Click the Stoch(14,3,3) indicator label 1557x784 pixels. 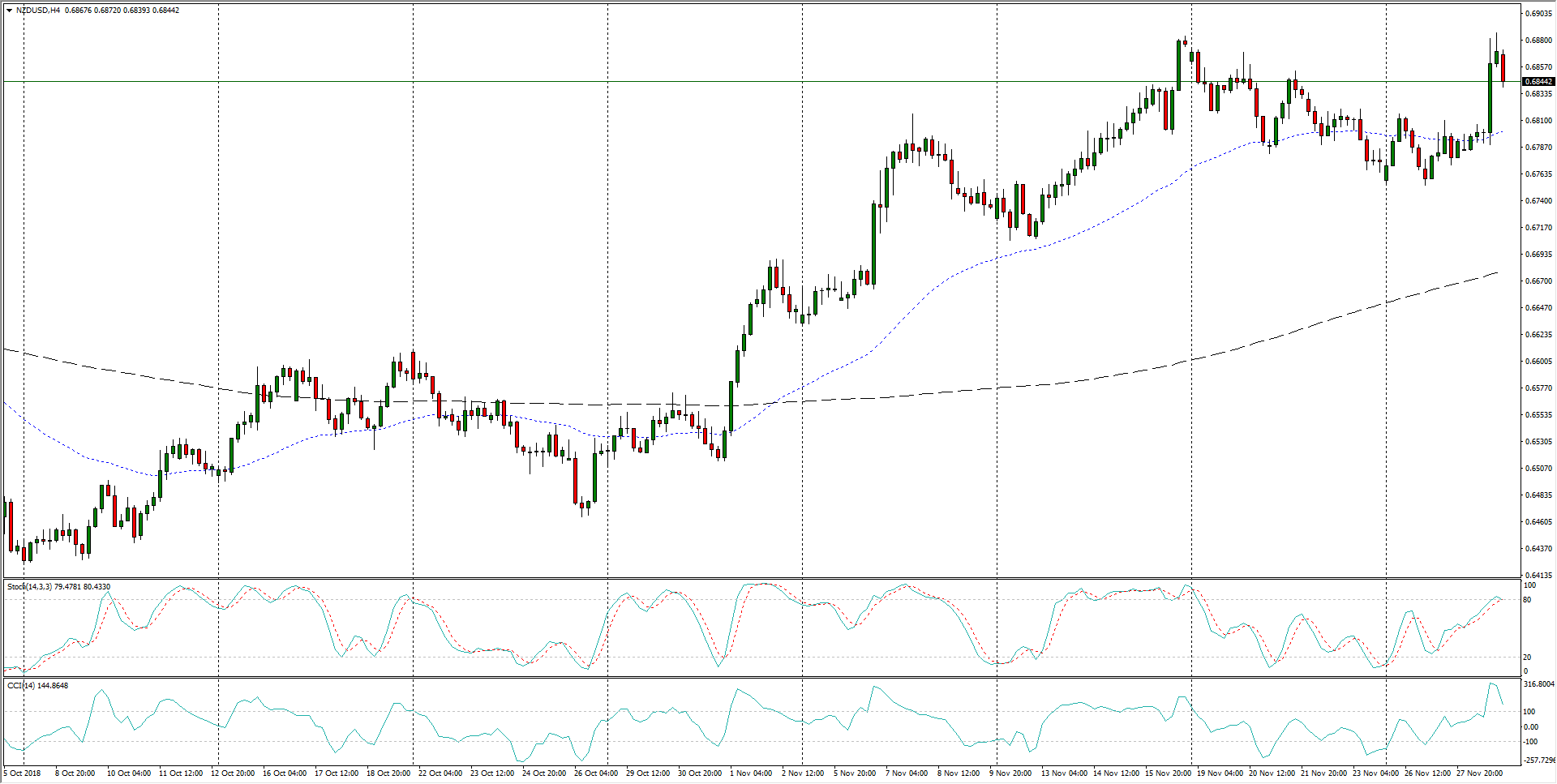coord(29,586)
